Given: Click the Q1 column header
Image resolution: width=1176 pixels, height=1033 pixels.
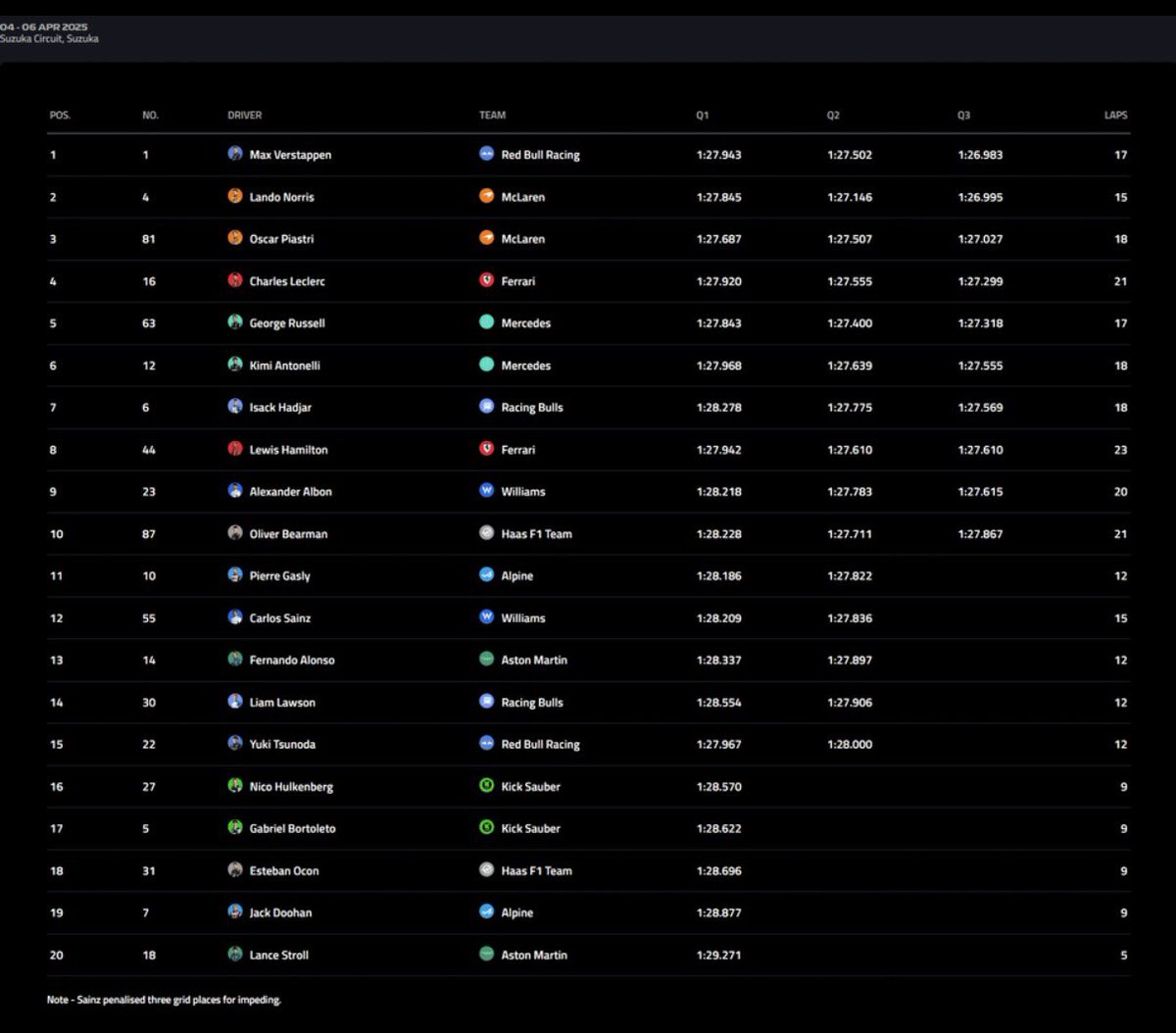Looking at the screenshot, I should coord(703,115).
